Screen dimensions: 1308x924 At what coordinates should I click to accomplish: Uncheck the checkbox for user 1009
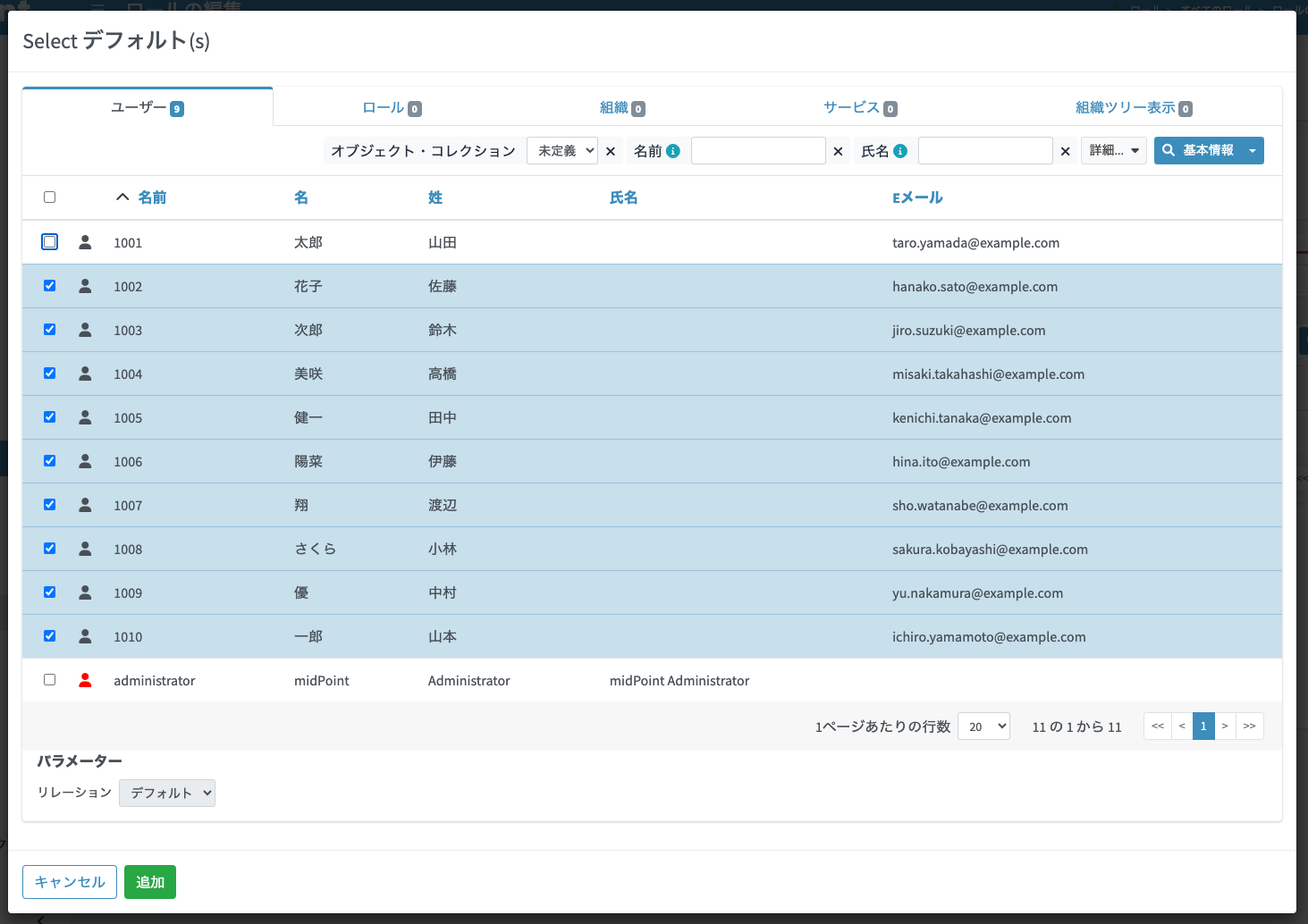click(50, 592)
